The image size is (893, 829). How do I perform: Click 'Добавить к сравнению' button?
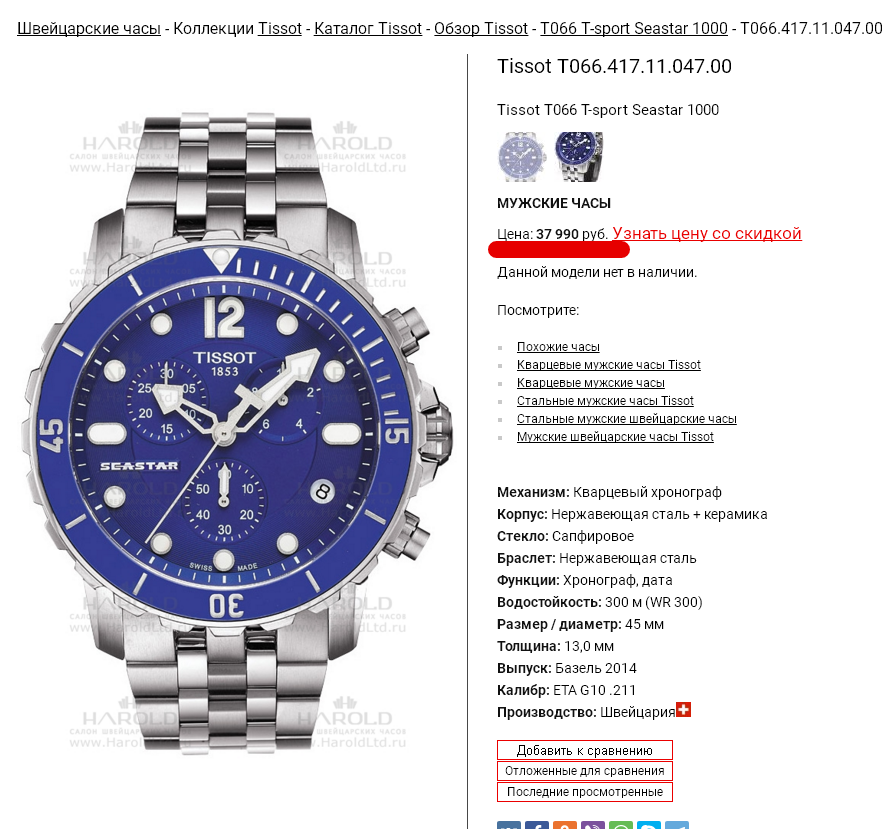tap(585, 750)
